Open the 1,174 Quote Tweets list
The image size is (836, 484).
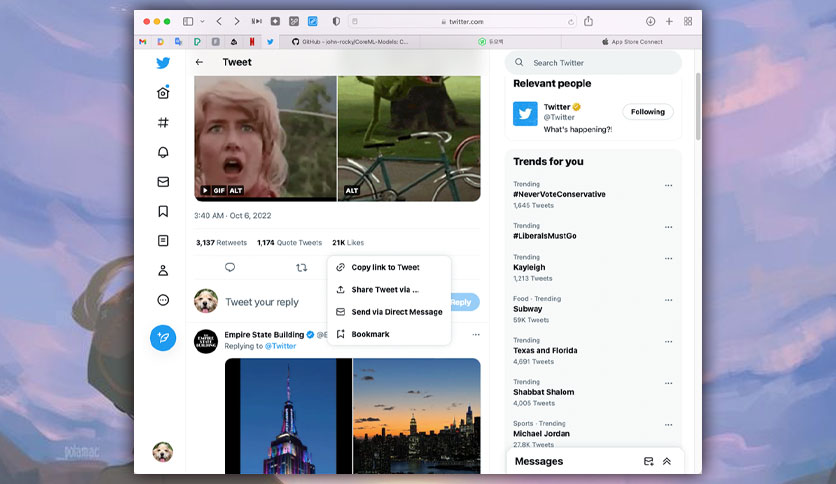[290, 243]
